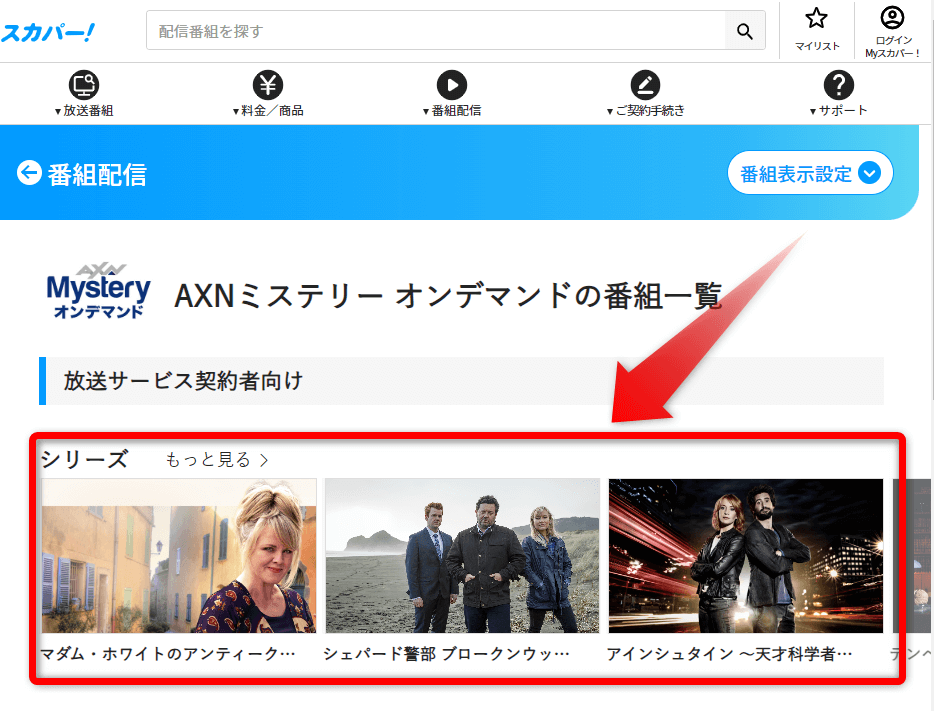Image resolution: width=934 pixels, height=711 pixels.
Task: Click the magnifier search button
Action: tap(745, 30)
